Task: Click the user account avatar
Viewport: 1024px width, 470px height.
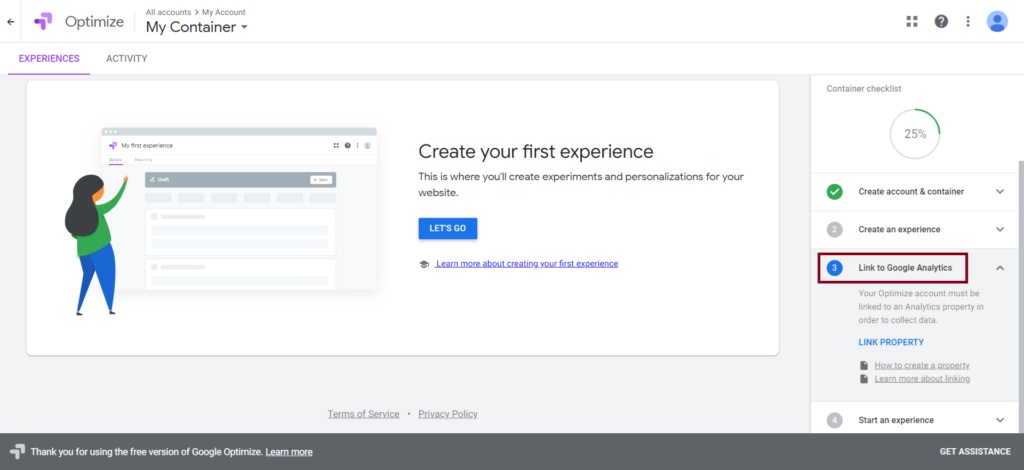Action: click(997, 21)
